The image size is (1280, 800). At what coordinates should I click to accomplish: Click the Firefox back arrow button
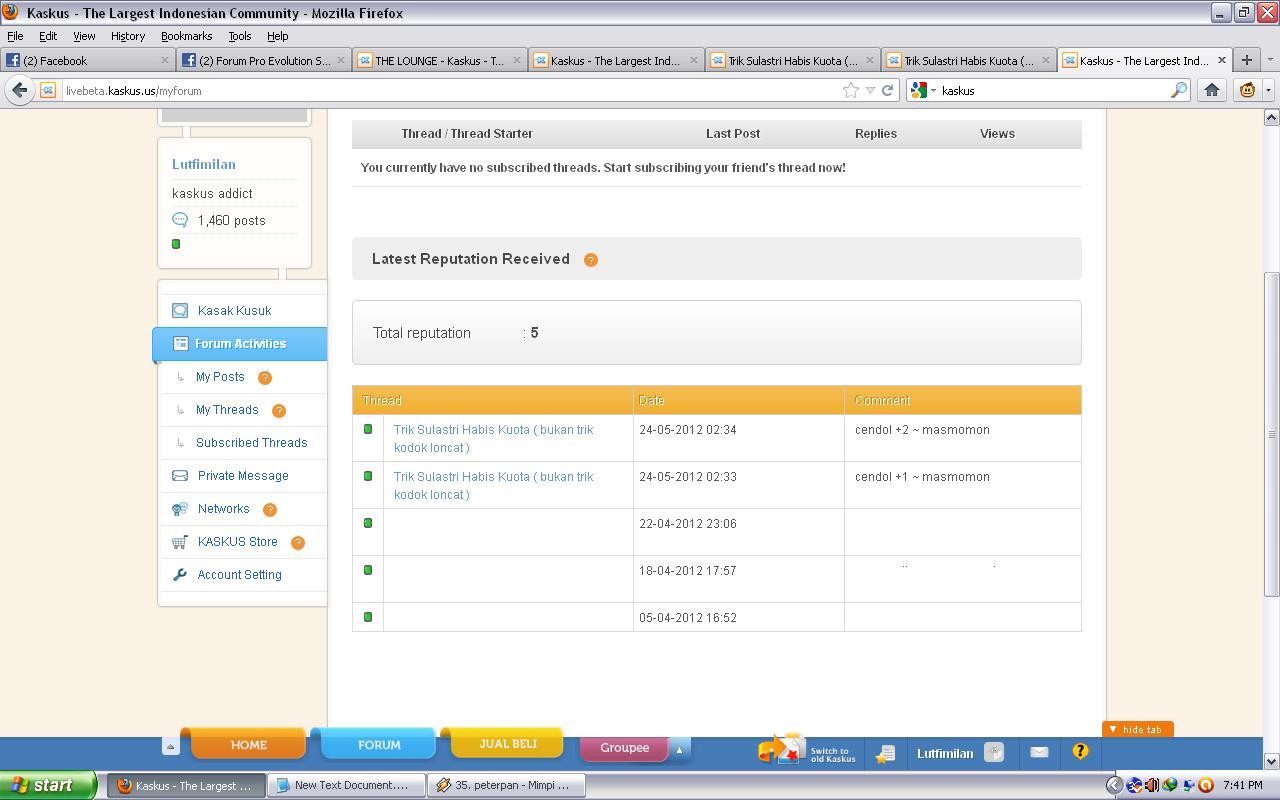coord(19,90)
